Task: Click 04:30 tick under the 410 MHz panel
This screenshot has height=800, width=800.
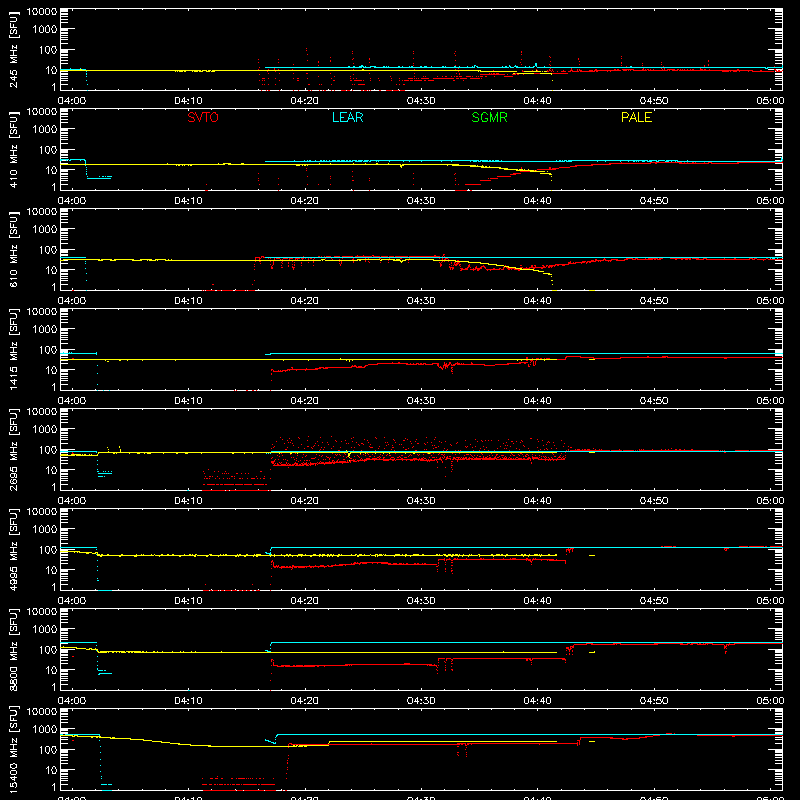Action: pos(421,201)
